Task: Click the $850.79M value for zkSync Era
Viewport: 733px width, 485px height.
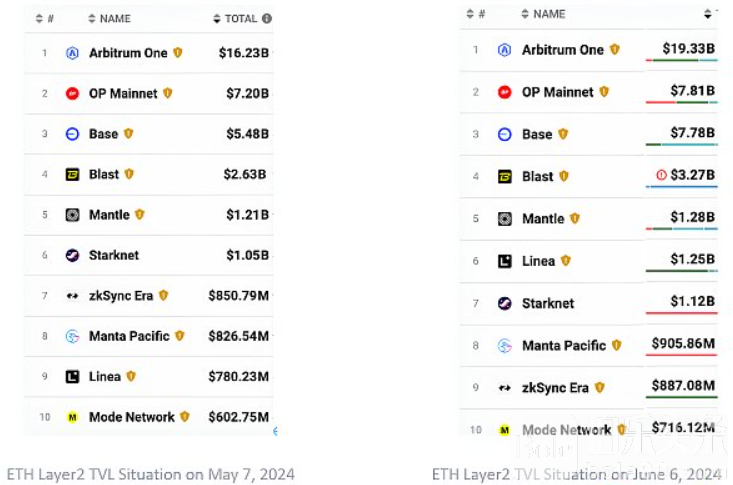Action: [x=238, y=296]
